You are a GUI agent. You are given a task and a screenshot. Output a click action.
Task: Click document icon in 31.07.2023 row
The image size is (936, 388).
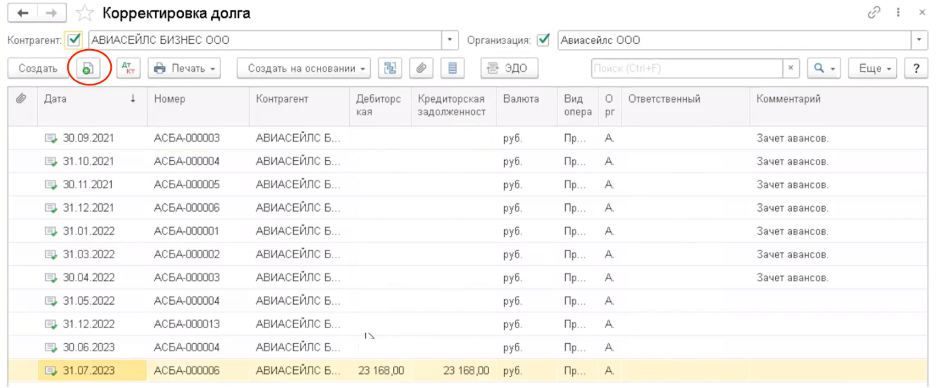coord(51,371)
